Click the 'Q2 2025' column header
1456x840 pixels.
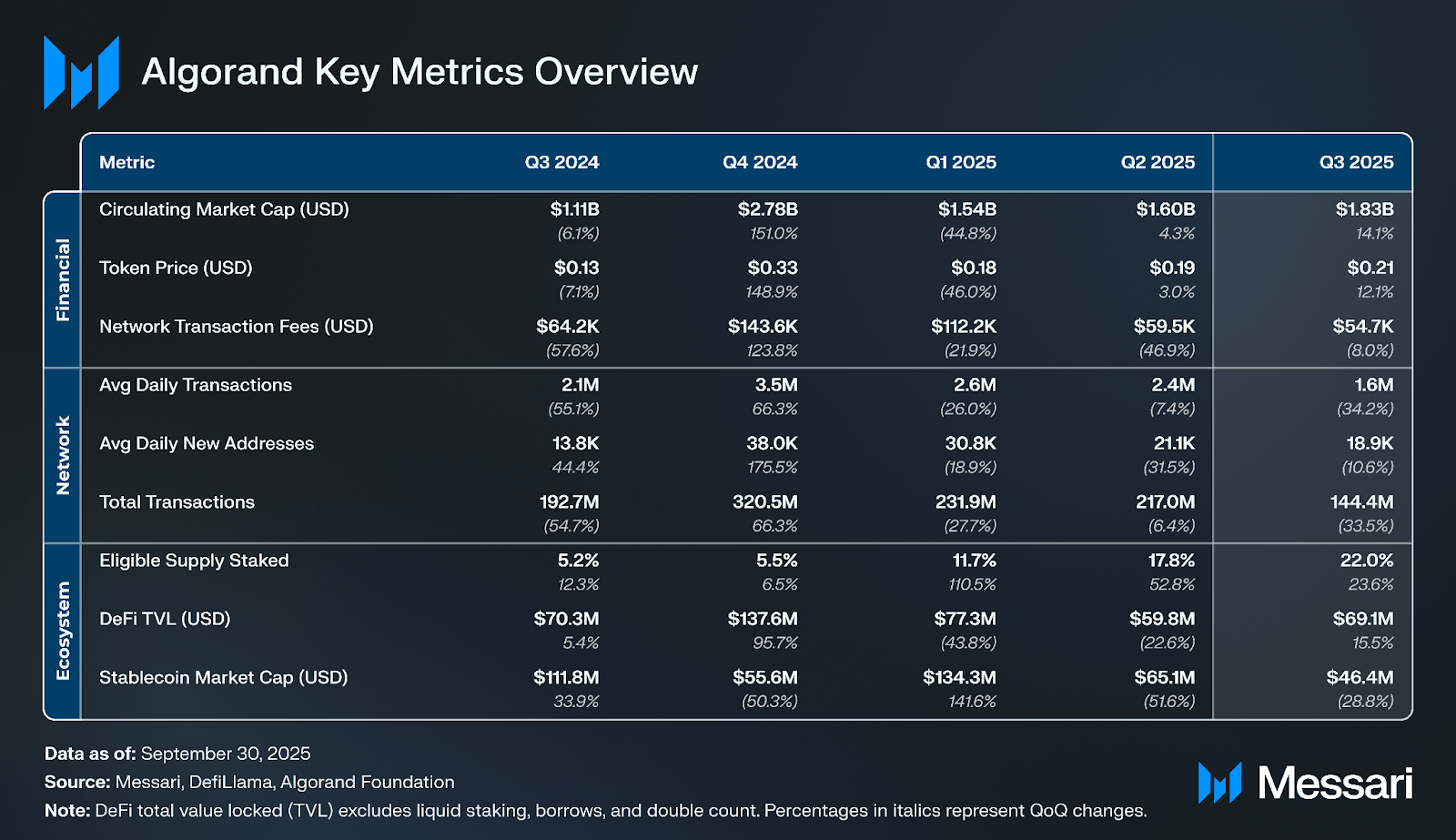(1158, 162)
